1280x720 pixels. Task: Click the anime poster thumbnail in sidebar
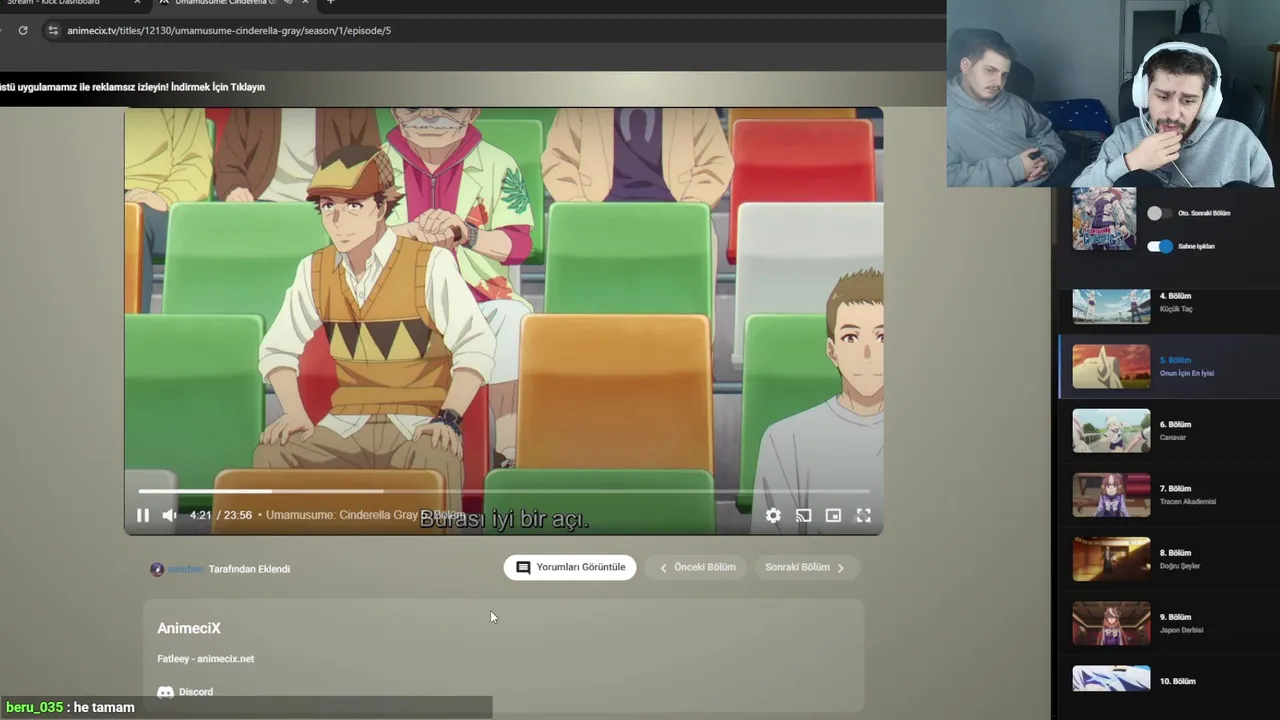point(1104,218)
